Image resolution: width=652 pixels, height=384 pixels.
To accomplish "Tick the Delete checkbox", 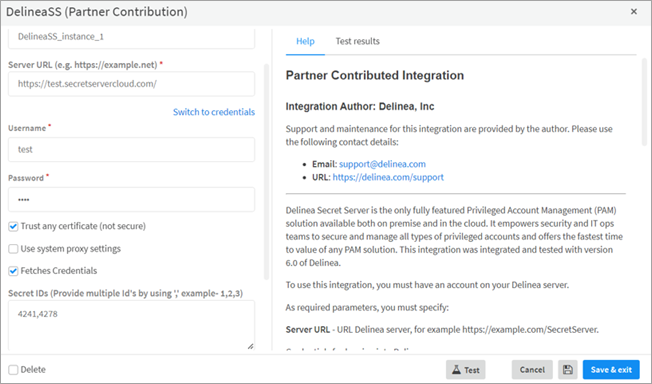I will tap(13, 369).
